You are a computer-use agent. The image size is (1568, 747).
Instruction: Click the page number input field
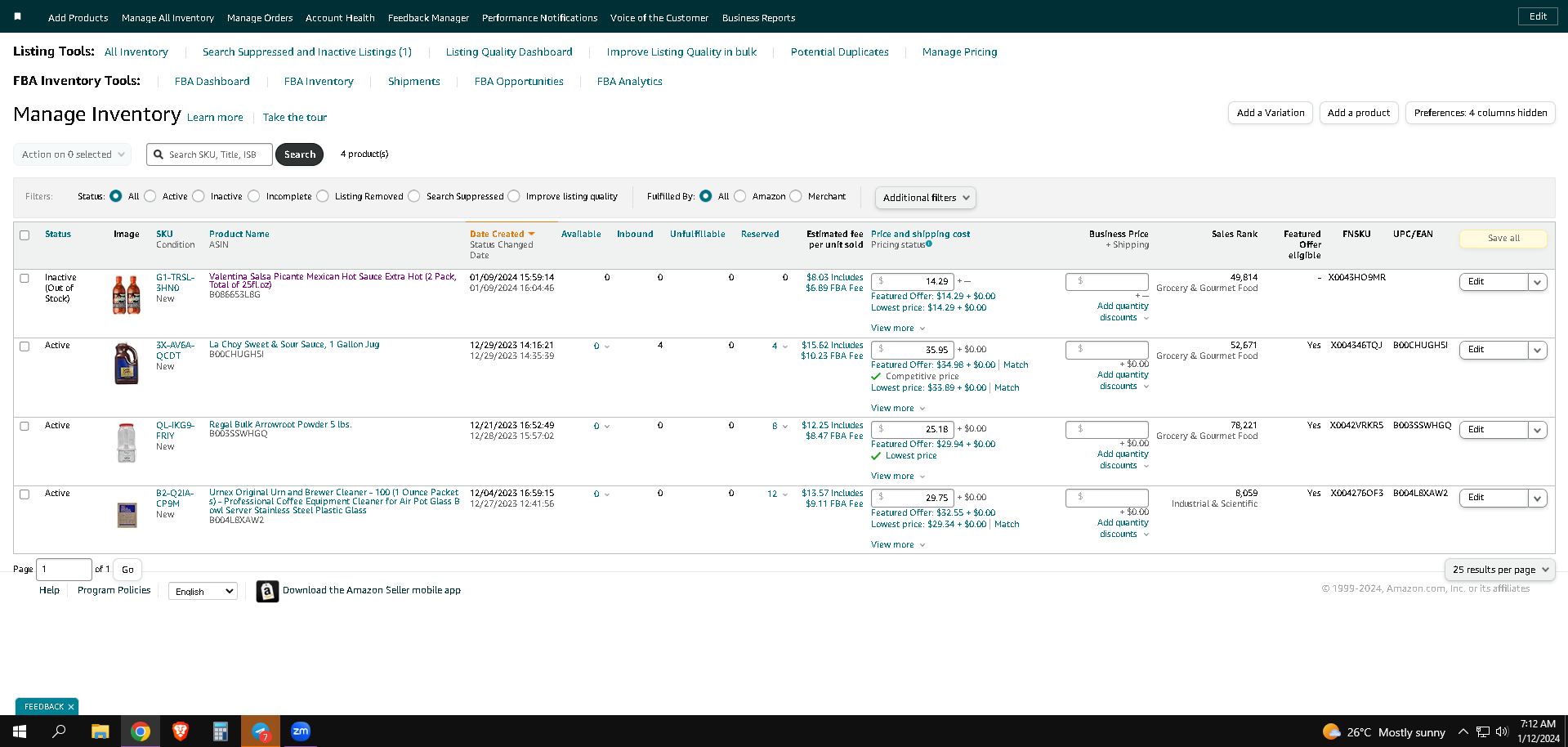pos(64,570)
